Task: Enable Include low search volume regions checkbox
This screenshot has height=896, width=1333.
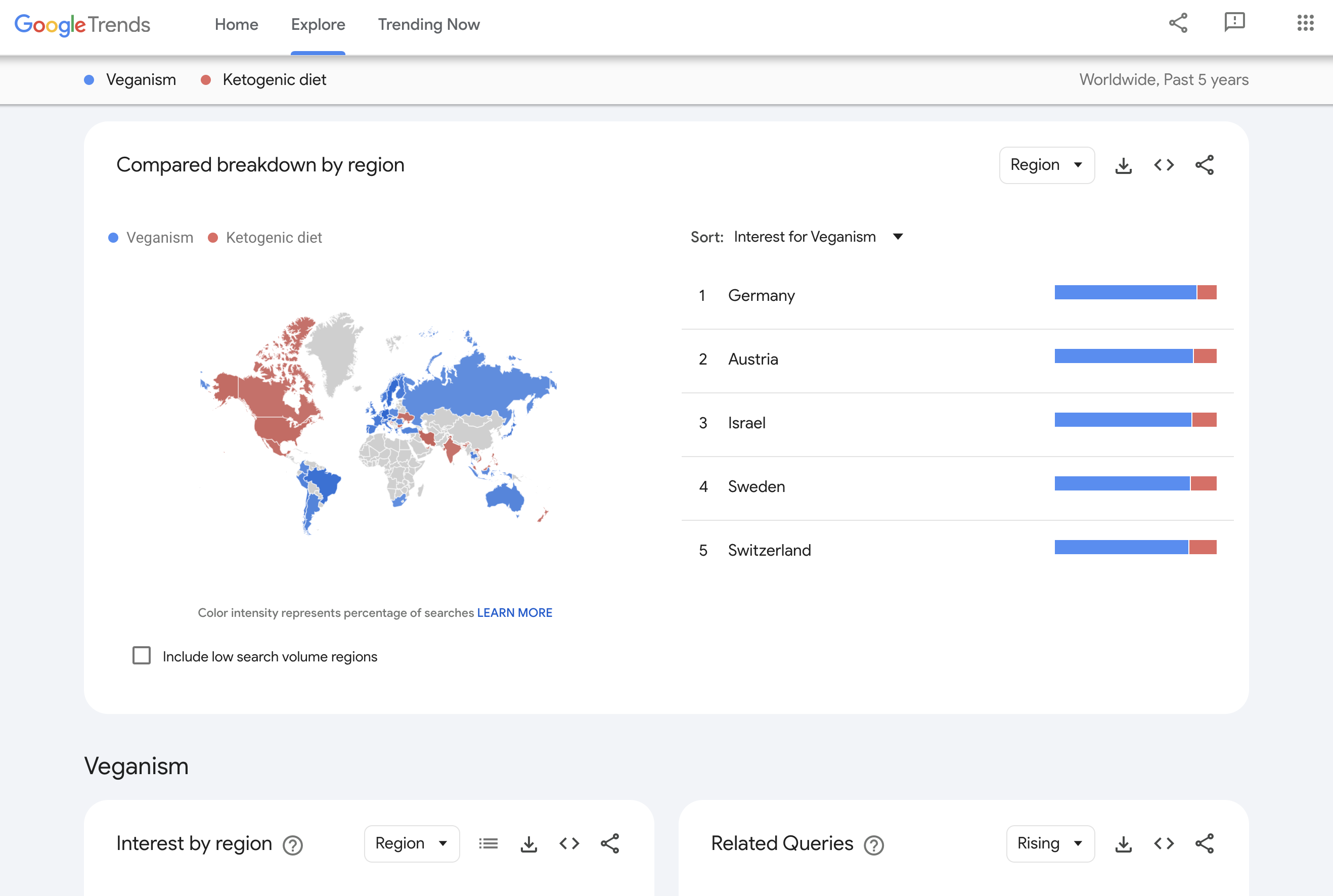Action: click(x=141, y=655)
